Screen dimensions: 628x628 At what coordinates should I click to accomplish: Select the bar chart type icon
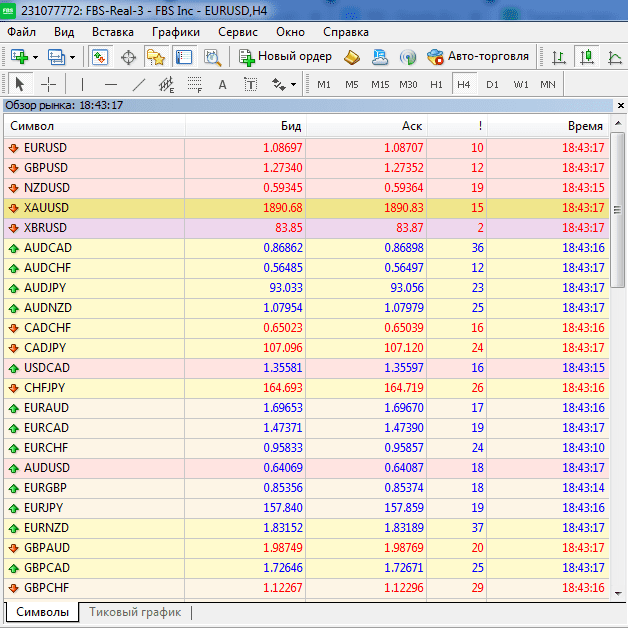click(559, 57)
